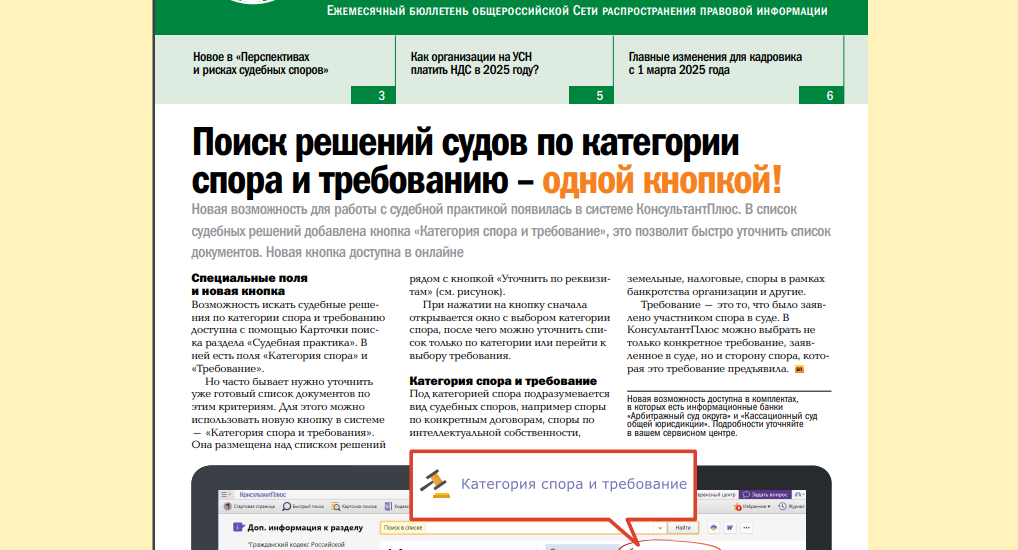Viewport: 1018px width, 550px height.
Task: Click 'Гражданский кодекс Российской' entry in window
Action: tap(296, 545)
